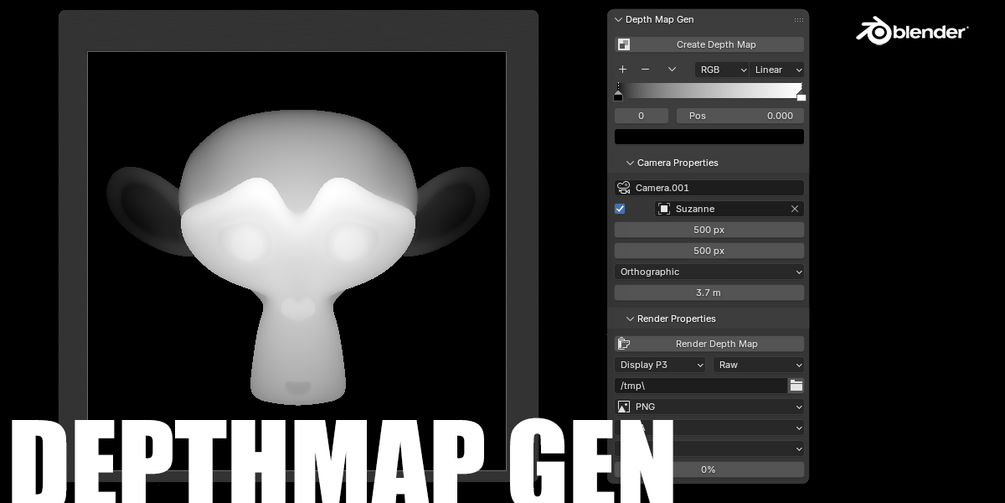Add a color stop with the plus icon

pyautogui.click(x=622, y=69)
